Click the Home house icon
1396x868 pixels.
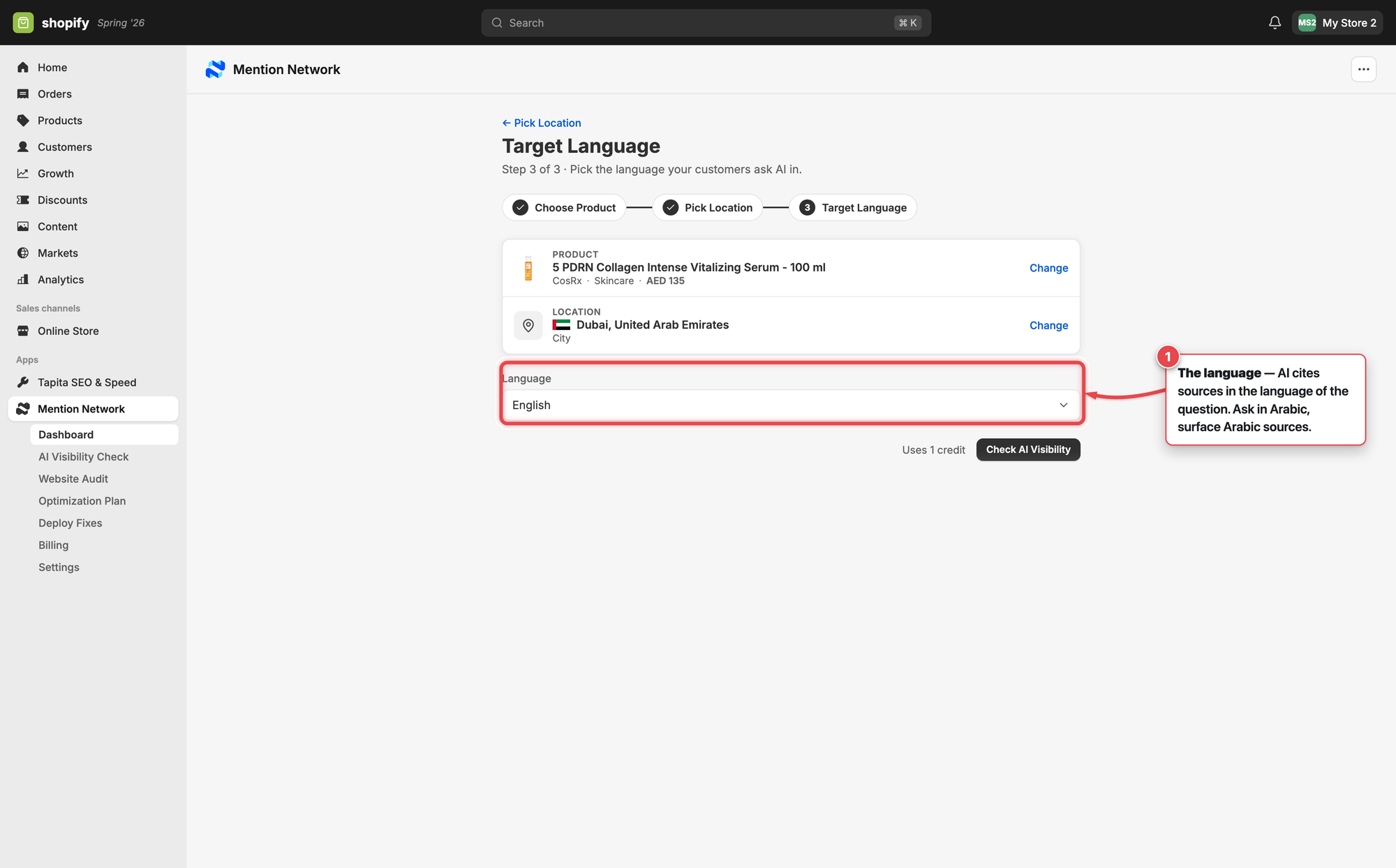[x=23, y=67]
